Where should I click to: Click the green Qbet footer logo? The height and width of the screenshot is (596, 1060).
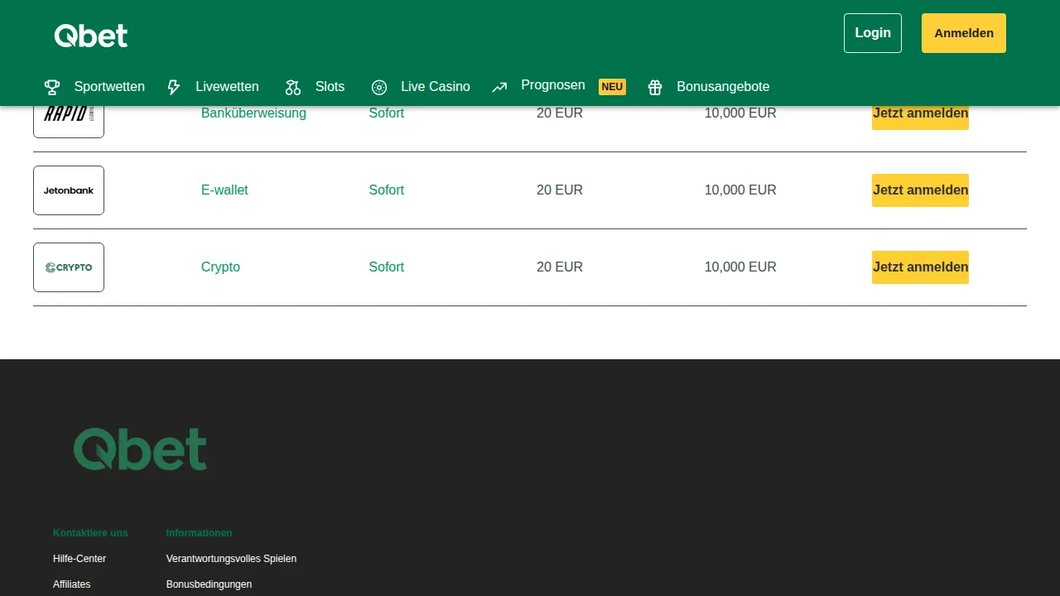pyautogui.click(x=140, y=449)
